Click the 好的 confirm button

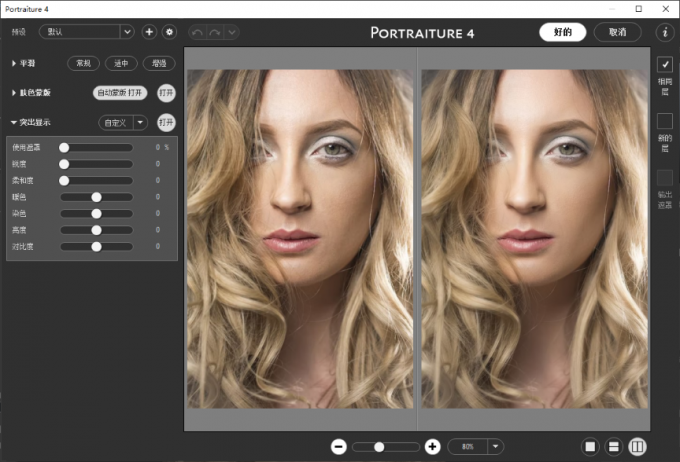click(562, 32)
